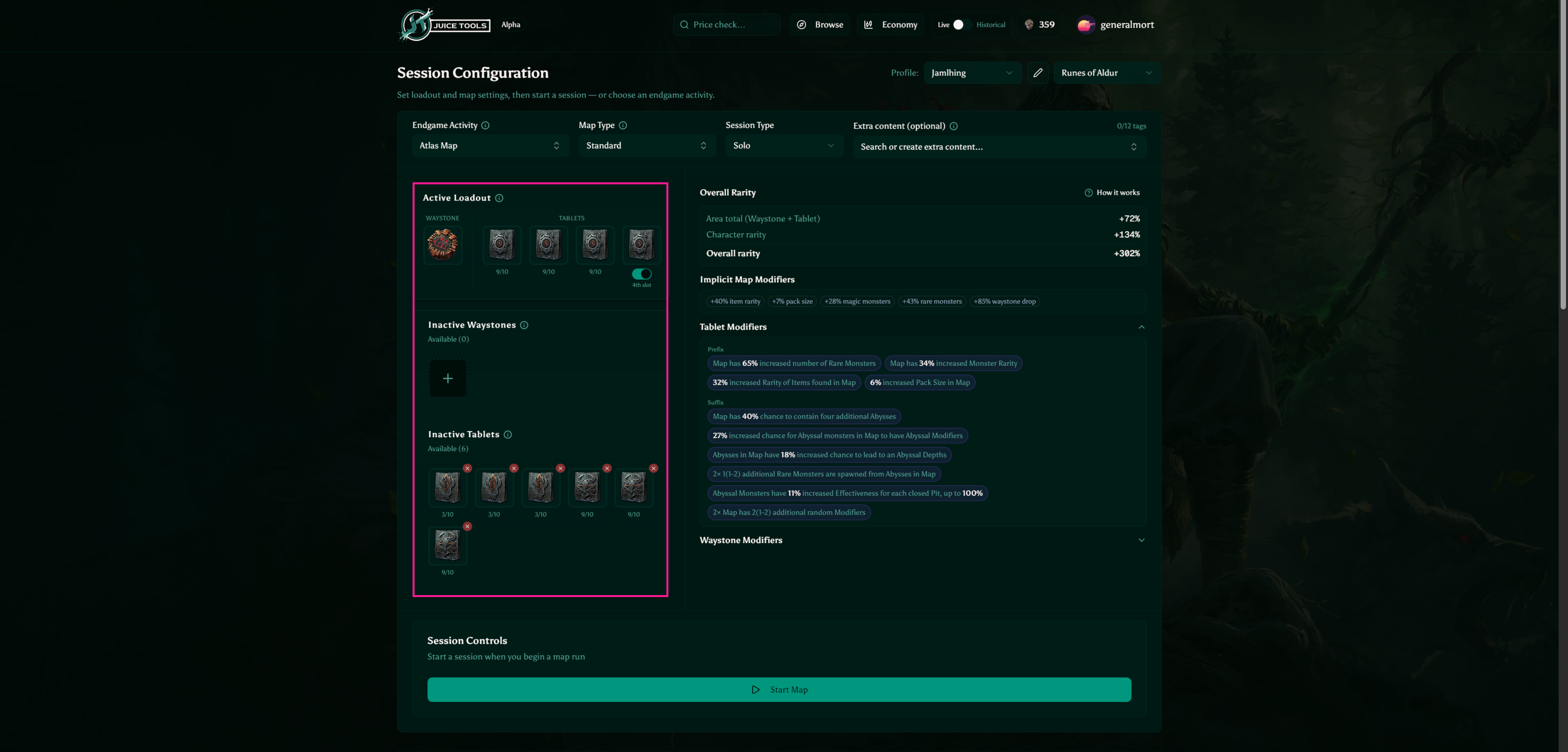Click the Price check search field
The image size is (1568, 752).
[727, 25]
